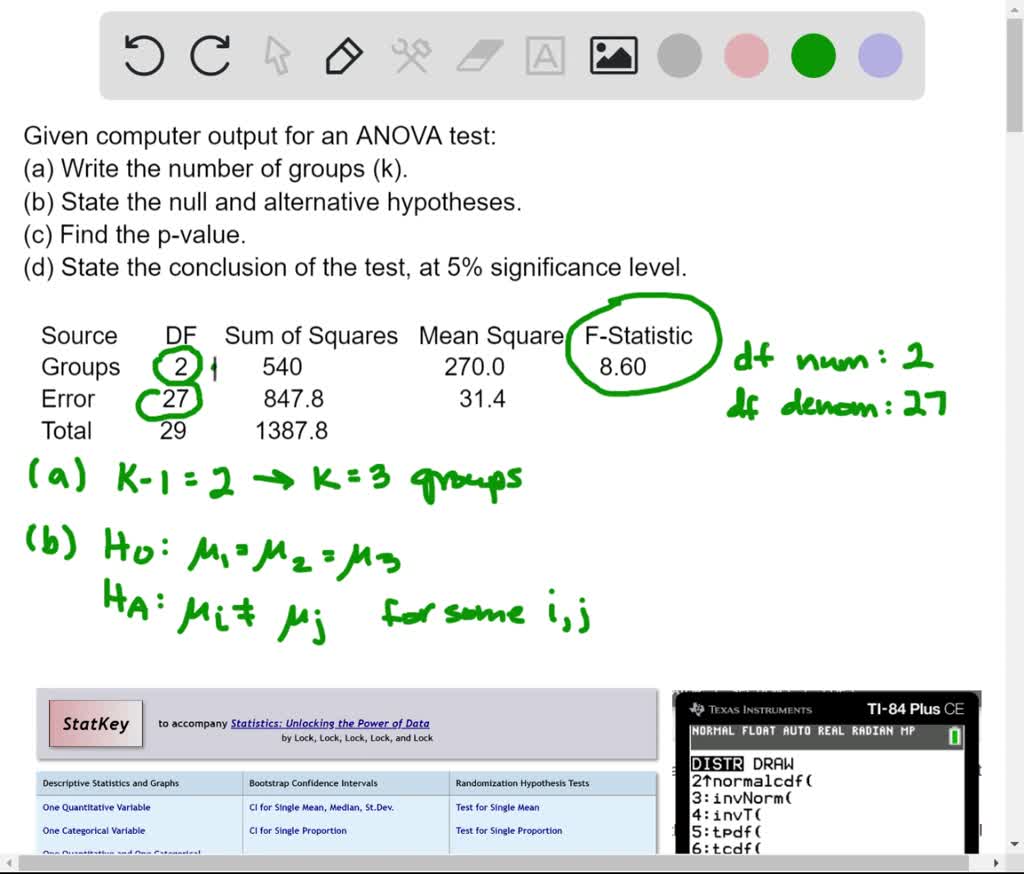Screen dimensions: 1024x874
Task: Click the StatKey logo button
Action: tap(95, 724)
